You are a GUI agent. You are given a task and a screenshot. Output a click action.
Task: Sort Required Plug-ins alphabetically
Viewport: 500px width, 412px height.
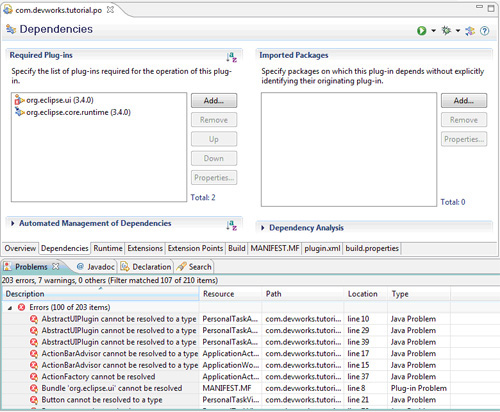[231, 57]
